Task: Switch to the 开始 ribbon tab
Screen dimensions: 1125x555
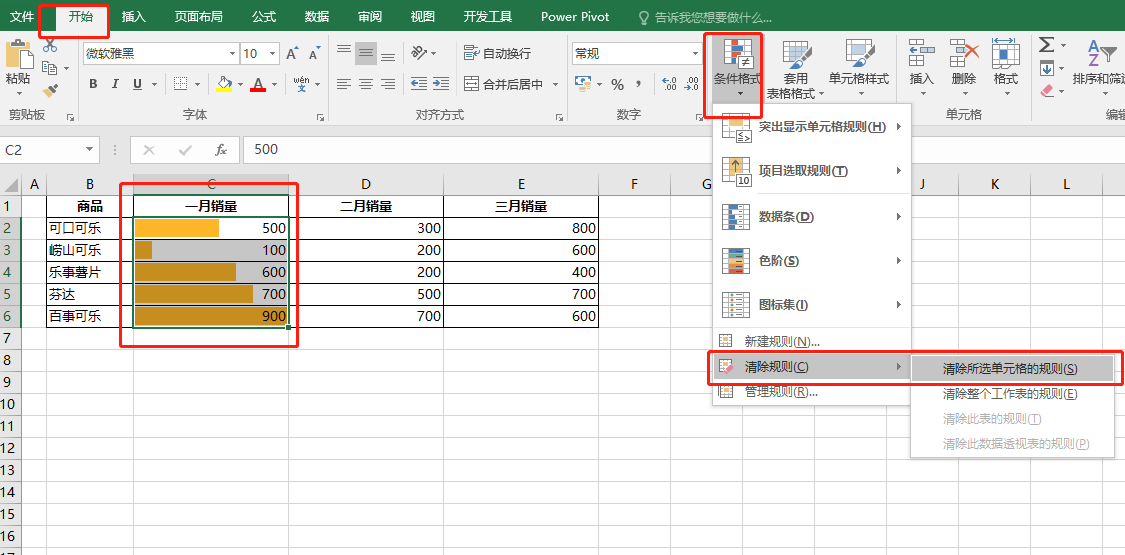Action: [x=80, y=17]
